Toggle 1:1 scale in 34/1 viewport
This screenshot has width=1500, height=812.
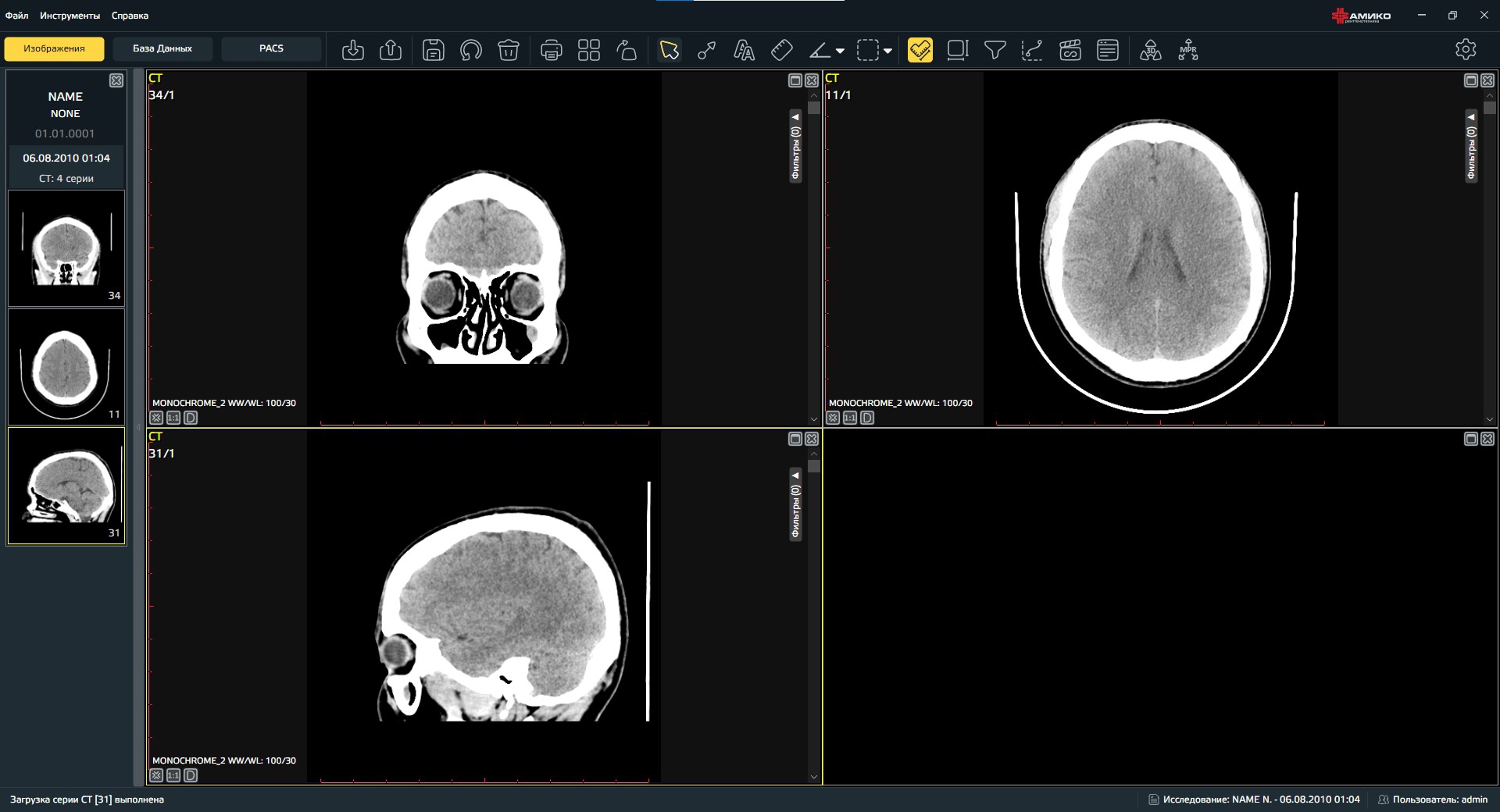(173, 418)
